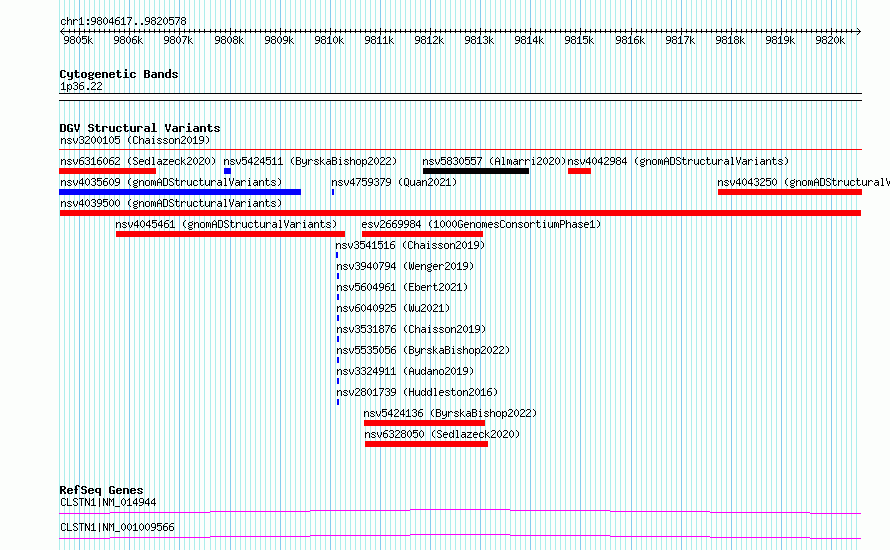
Task: Select the nsv5424136 red variant bar
Action: pos(425,423)
